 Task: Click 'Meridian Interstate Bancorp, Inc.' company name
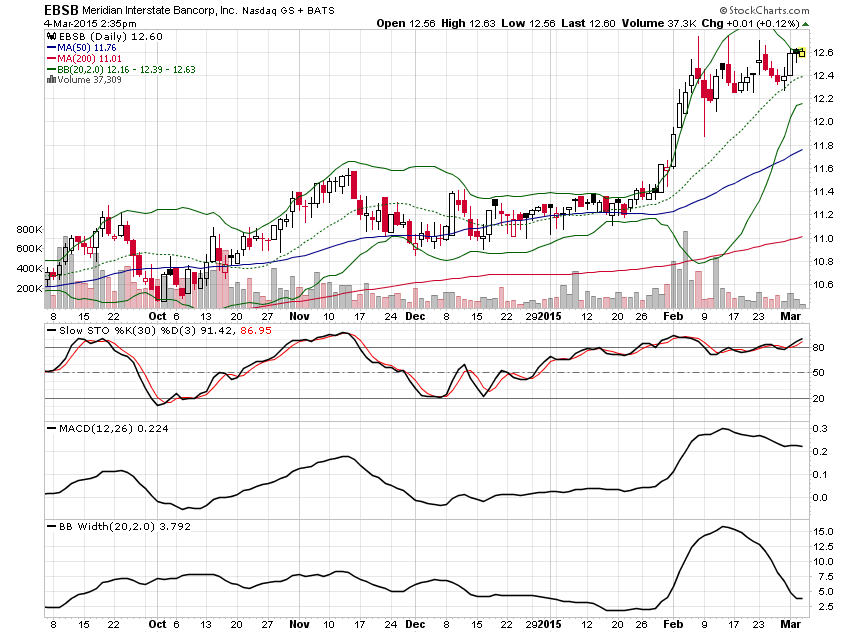(159, 10)
